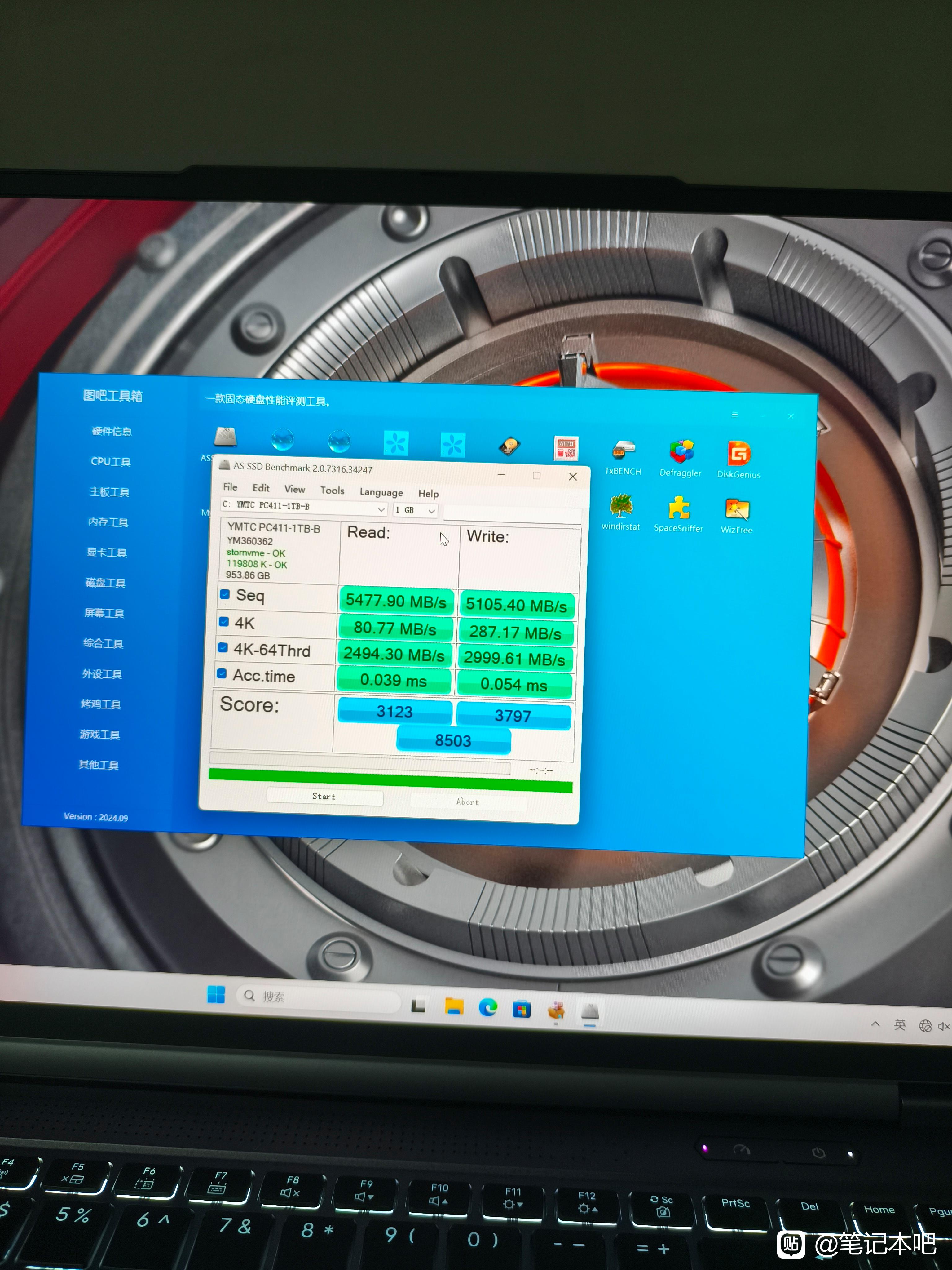Select 外设工具 category in sidebar
This screenshot has height=1270, width=952.
click(x=102, y=674)
